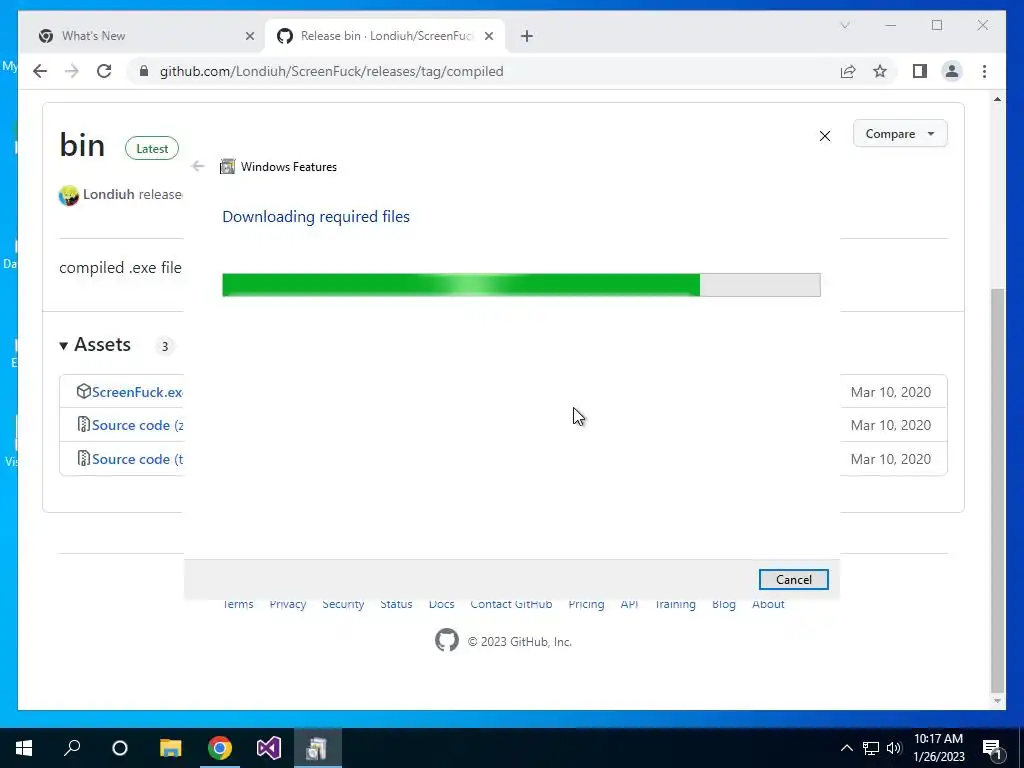Open the Windows Start menu
Viewport: 1024px width, 768px height.
click(24, 748)
